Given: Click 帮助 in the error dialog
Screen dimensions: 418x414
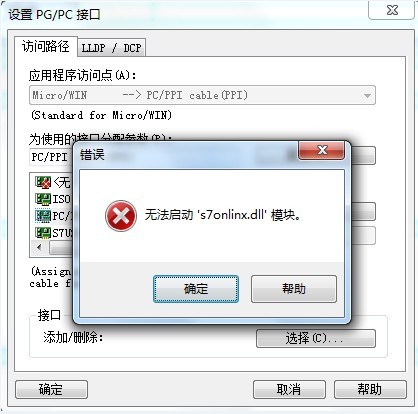Looking at the screenshot, I should (294, 289).
